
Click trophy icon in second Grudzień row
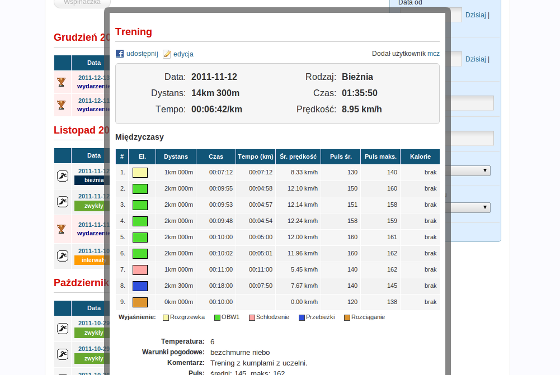pos(61,105)
